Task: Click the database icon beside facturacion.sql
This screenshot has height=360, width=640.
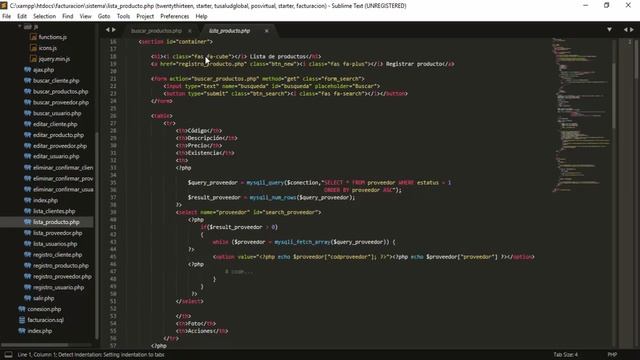Action: [22, 320]
